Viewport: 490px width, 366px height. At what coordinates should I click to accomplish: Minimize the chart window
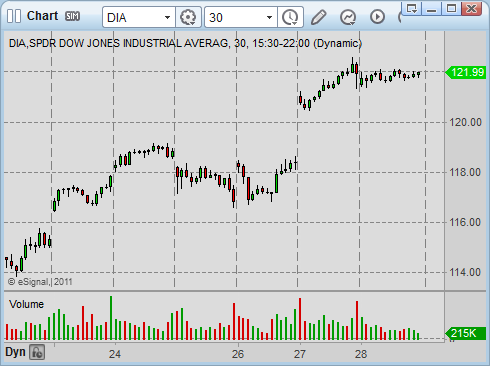pyautogui.click(x=432, y=8)
